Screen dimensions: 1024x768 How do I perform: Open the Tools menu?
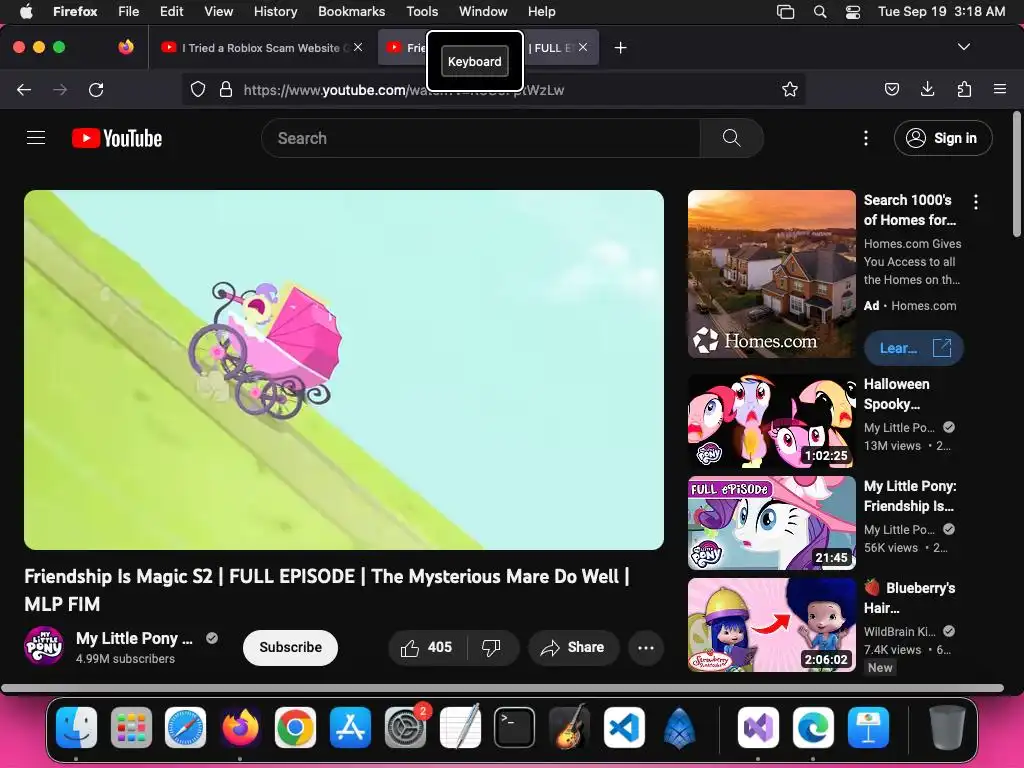click(x=422, y=12)
